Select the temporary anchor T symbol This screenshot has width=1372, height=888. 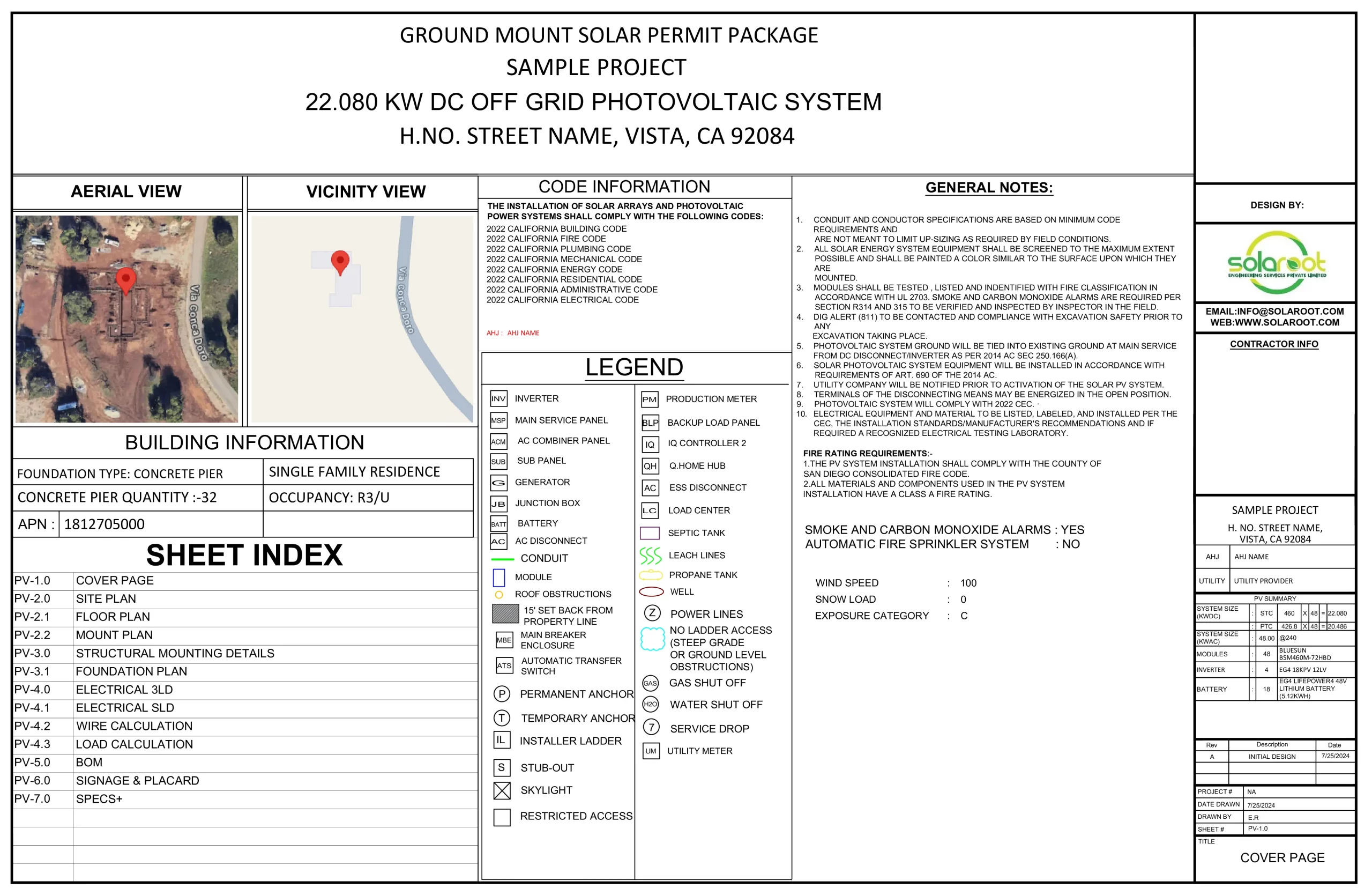tap(502, 718)
